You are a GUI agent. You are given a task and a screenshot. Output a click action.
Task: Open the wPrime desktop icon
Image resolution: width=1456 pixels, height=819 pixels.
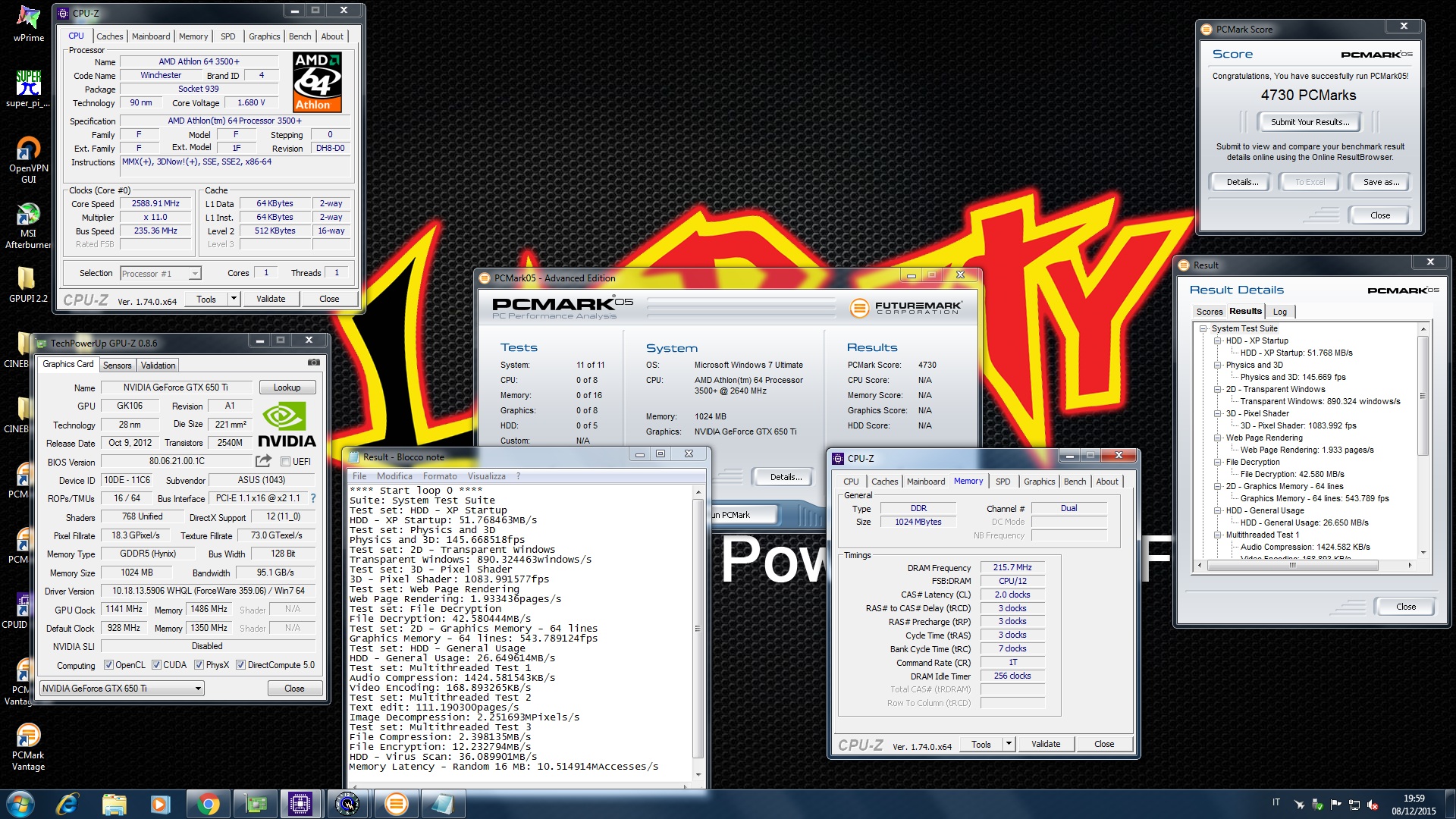click(29, 24)
